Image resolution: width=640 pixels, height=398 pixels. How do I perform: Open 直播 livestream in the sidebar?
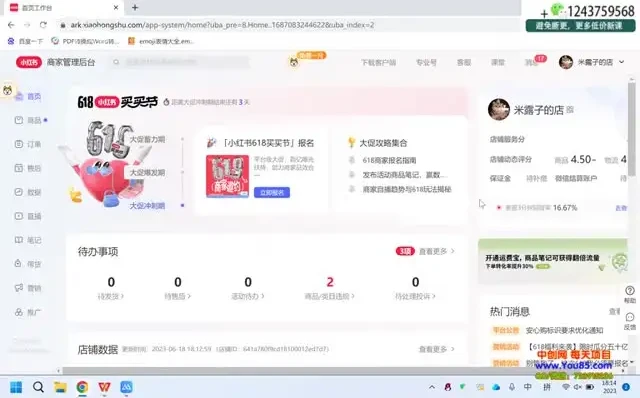(x=29, y=216)
